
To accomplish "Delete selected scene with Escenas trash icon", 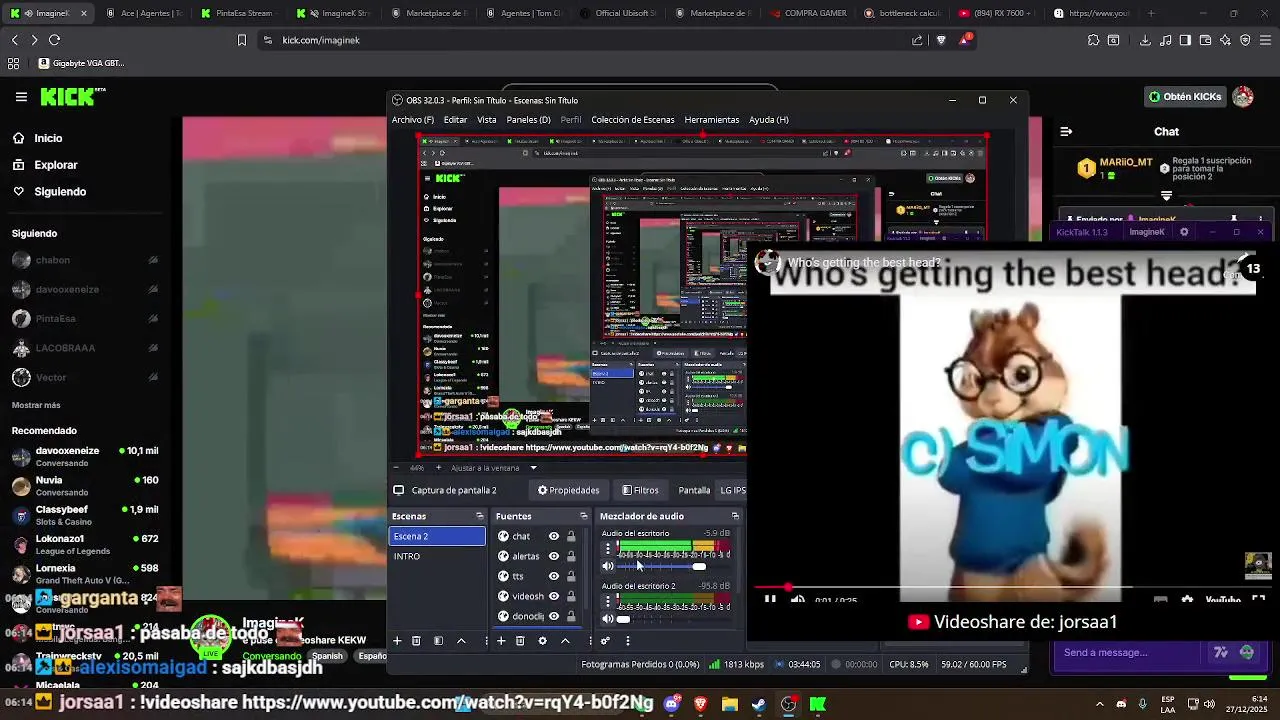I will tap(416, 641).
